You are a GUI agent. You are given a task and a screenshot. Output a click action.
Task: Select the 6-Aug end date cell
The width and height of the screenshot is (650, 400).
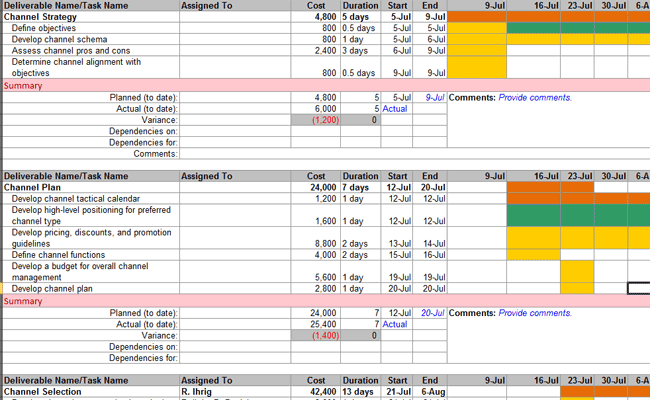[430, 392]
